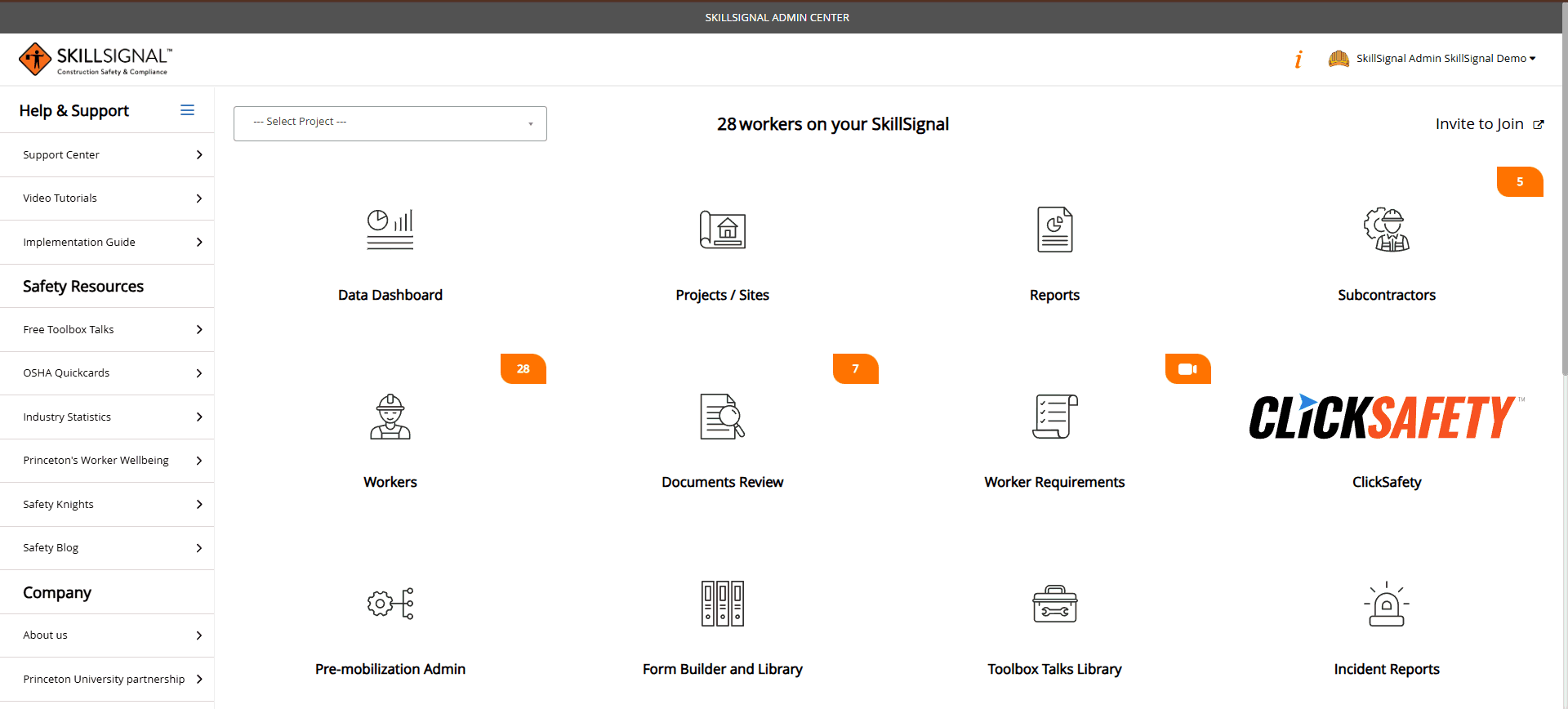Open Safety Knights menu item
This screenshot has width=1568, height=709.
(107, 505)
